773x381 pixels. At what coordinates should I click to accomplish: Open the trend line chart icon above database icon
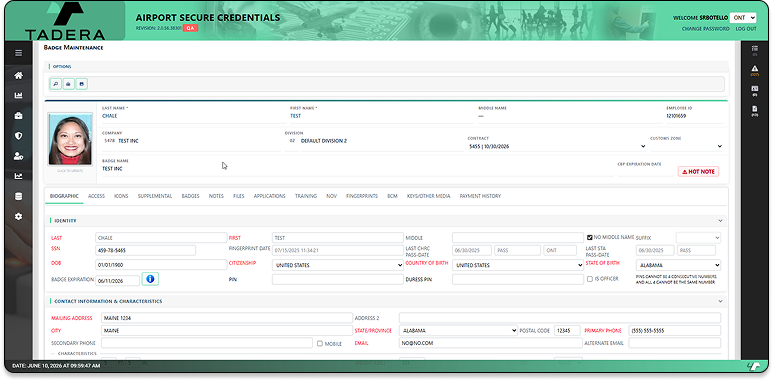click(x=18, y=176)
